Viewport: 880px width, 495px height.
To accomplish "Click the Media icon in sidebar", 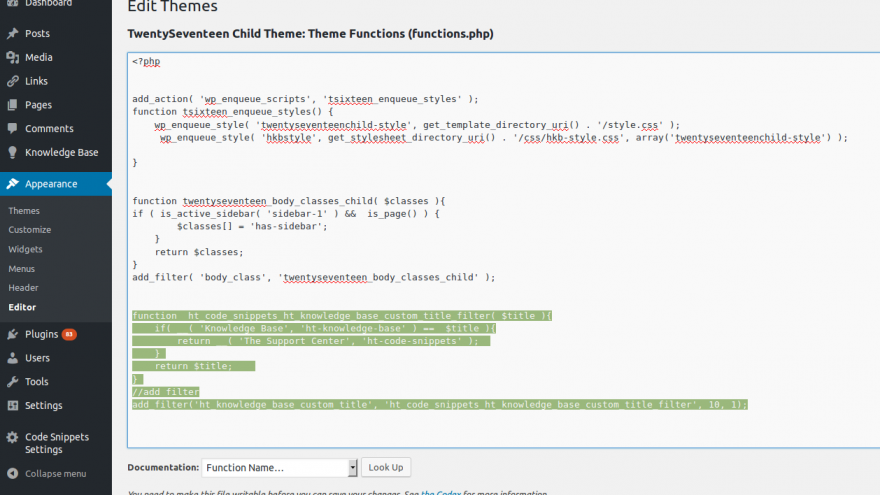I will pyautogui.click(x=12, y=57).
